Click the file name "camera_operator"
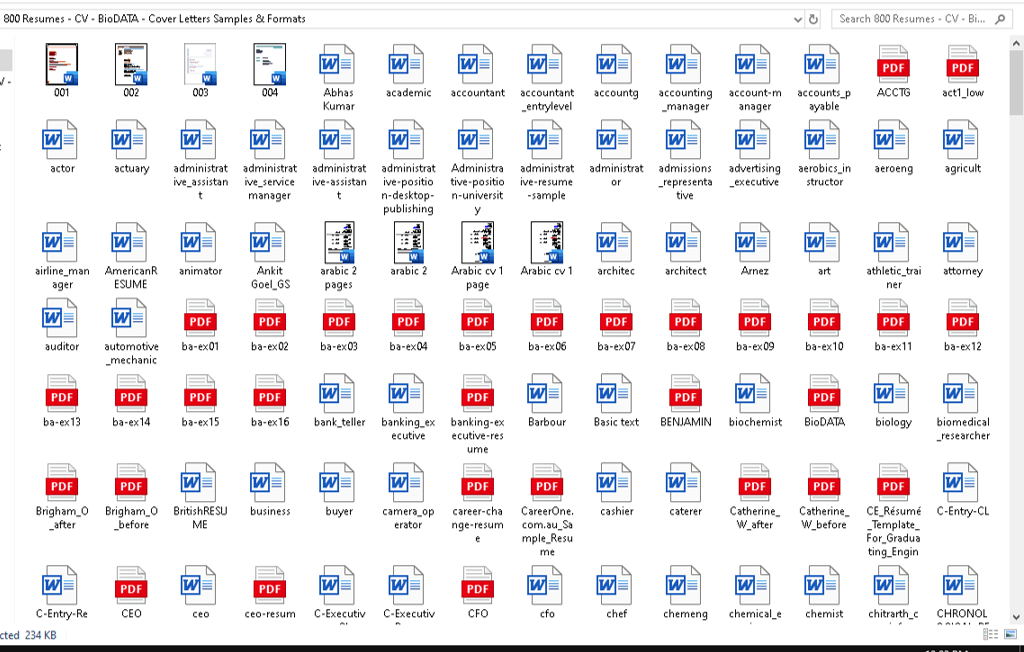The image size is (1024, 652). [408, 518]
